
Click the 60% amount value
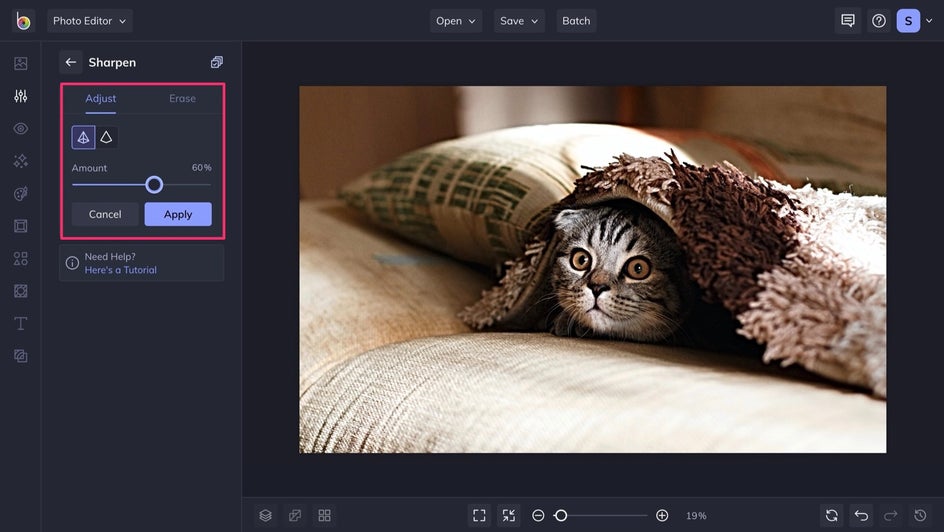point(202,168)
